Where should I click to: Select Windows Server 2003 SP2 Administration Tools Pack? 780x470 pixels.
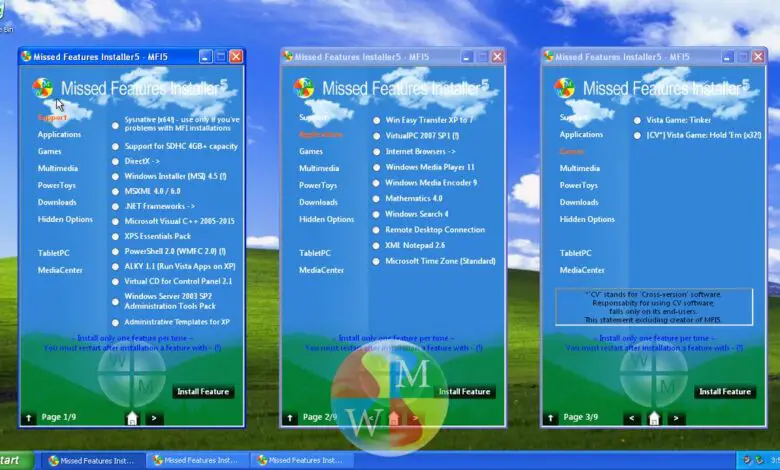[115, 302]
